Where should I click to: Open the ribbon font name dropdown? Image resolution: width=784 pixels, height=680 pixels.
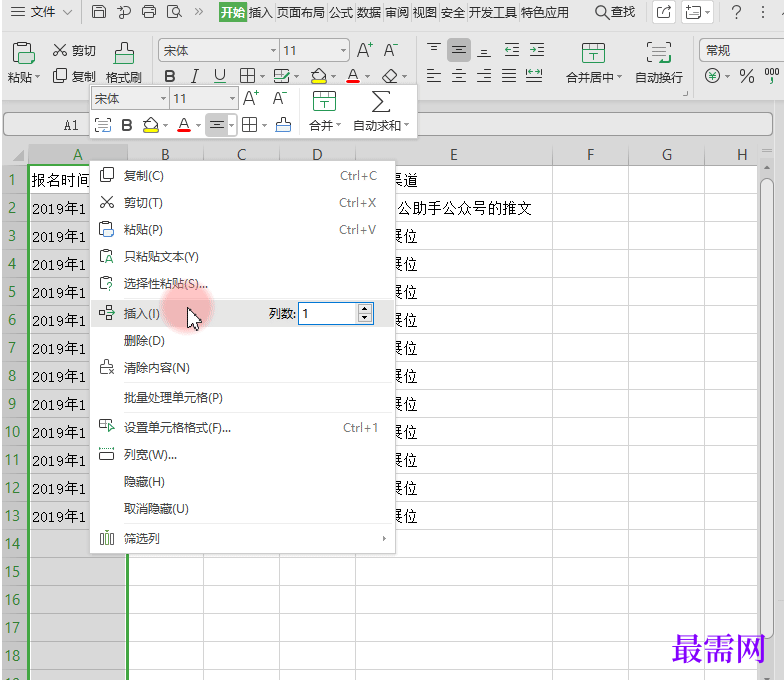[273, 51]
